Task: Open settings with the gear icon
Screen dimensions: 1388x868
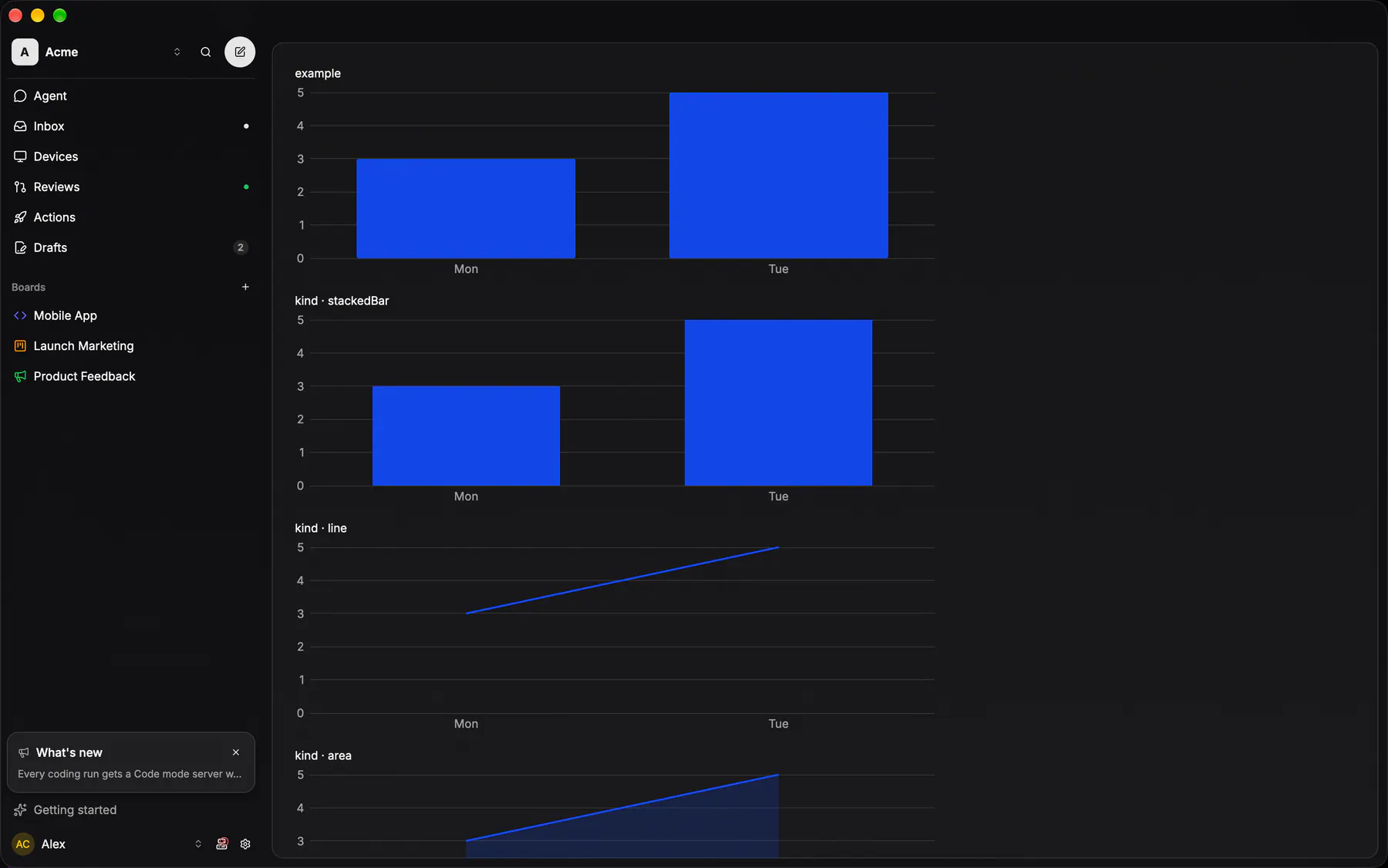Action: point(245,844)
